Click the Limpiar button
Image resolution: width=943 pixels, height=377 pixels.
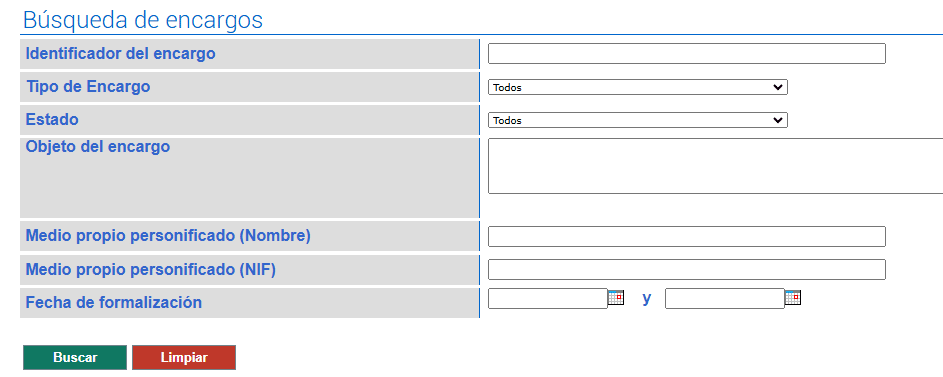click(184, 357)
